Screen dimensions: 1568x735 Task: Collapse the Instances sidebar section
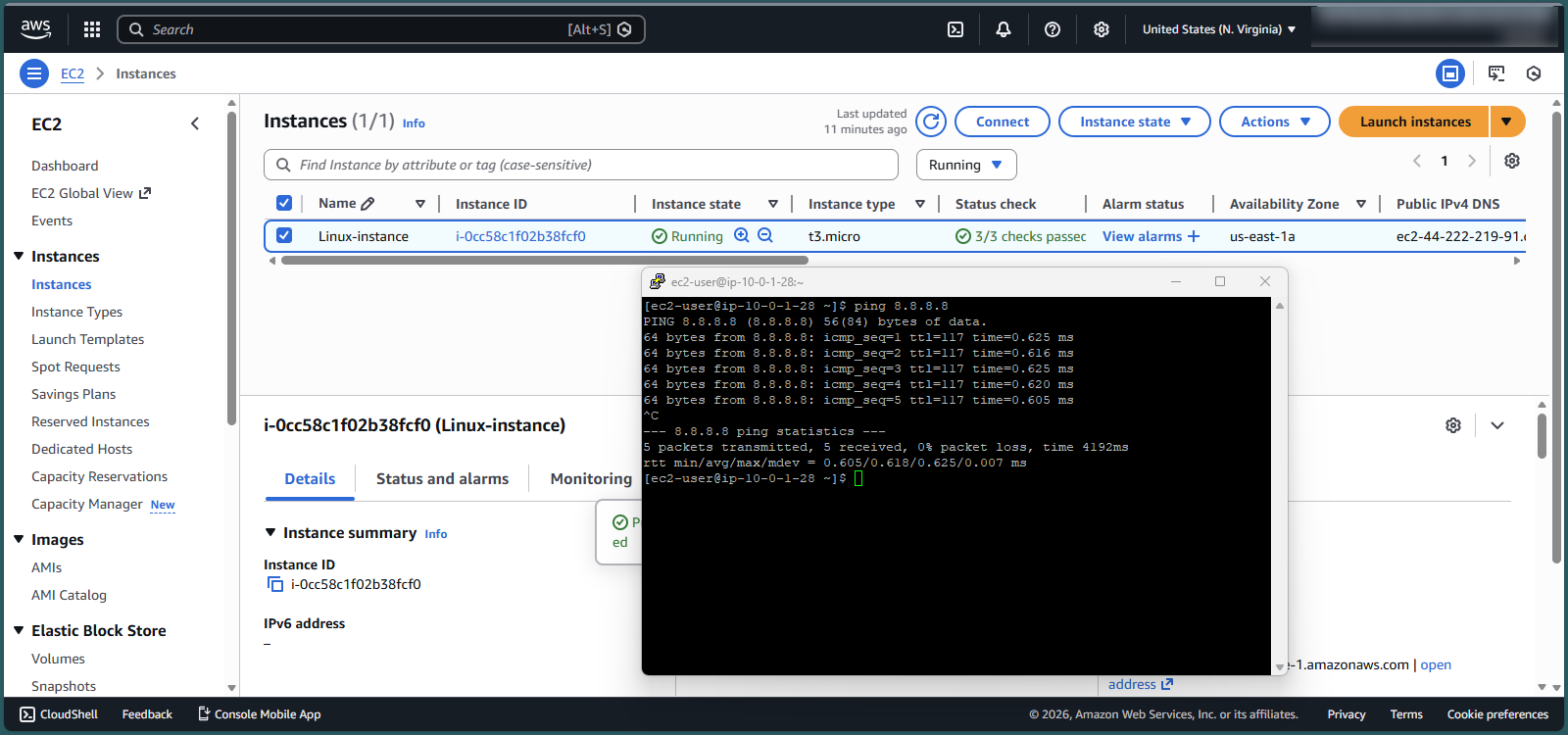(x=19, y=256)
